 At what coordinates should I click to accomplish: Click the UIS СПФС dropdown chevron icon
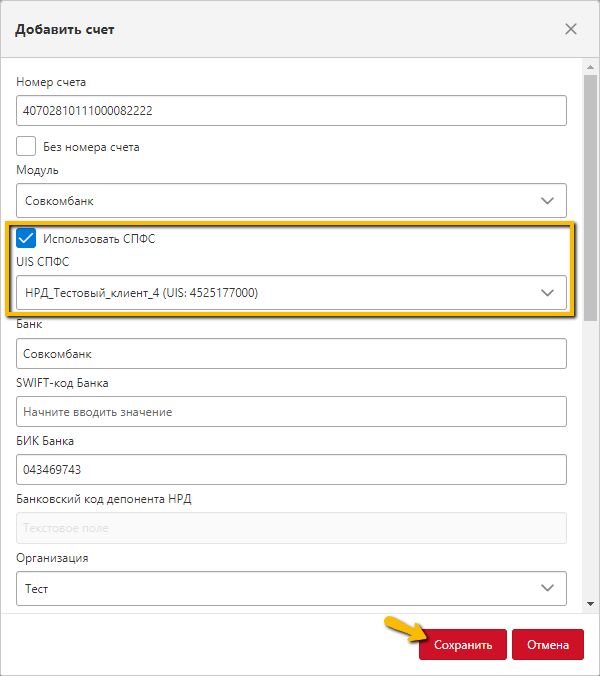tap(547, 293)
